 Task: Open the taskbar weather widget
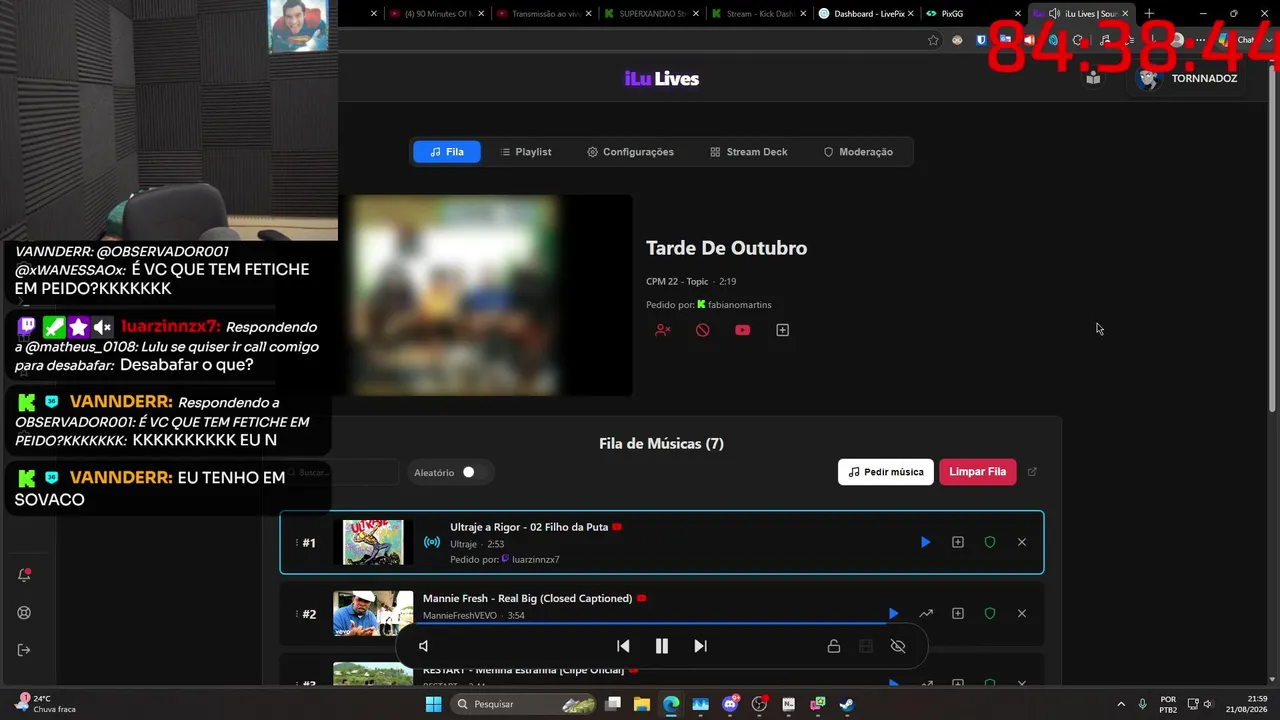pos(45,704)
